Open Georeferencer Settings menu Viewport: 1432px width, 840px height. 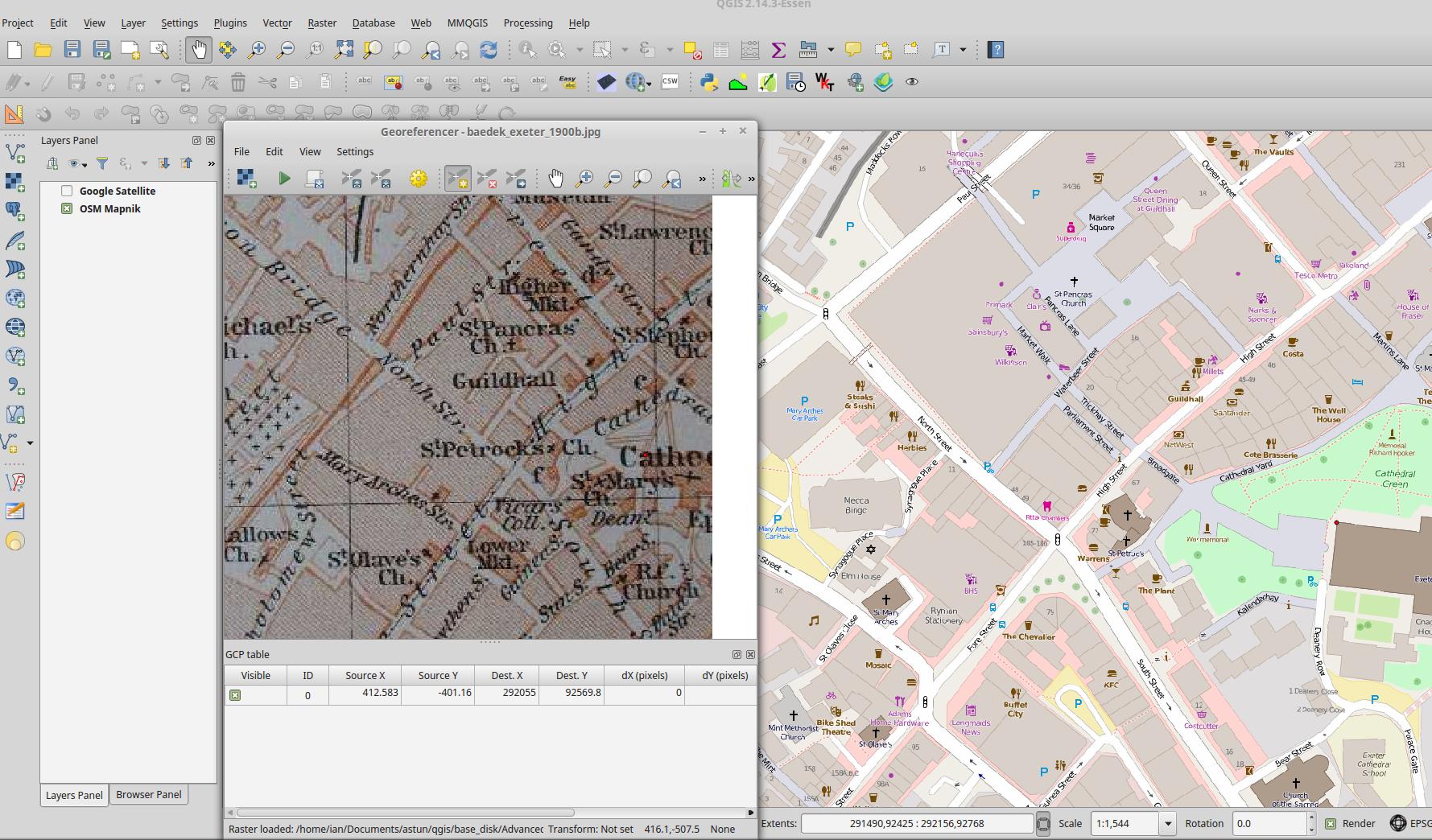click(x=355, y=151)
